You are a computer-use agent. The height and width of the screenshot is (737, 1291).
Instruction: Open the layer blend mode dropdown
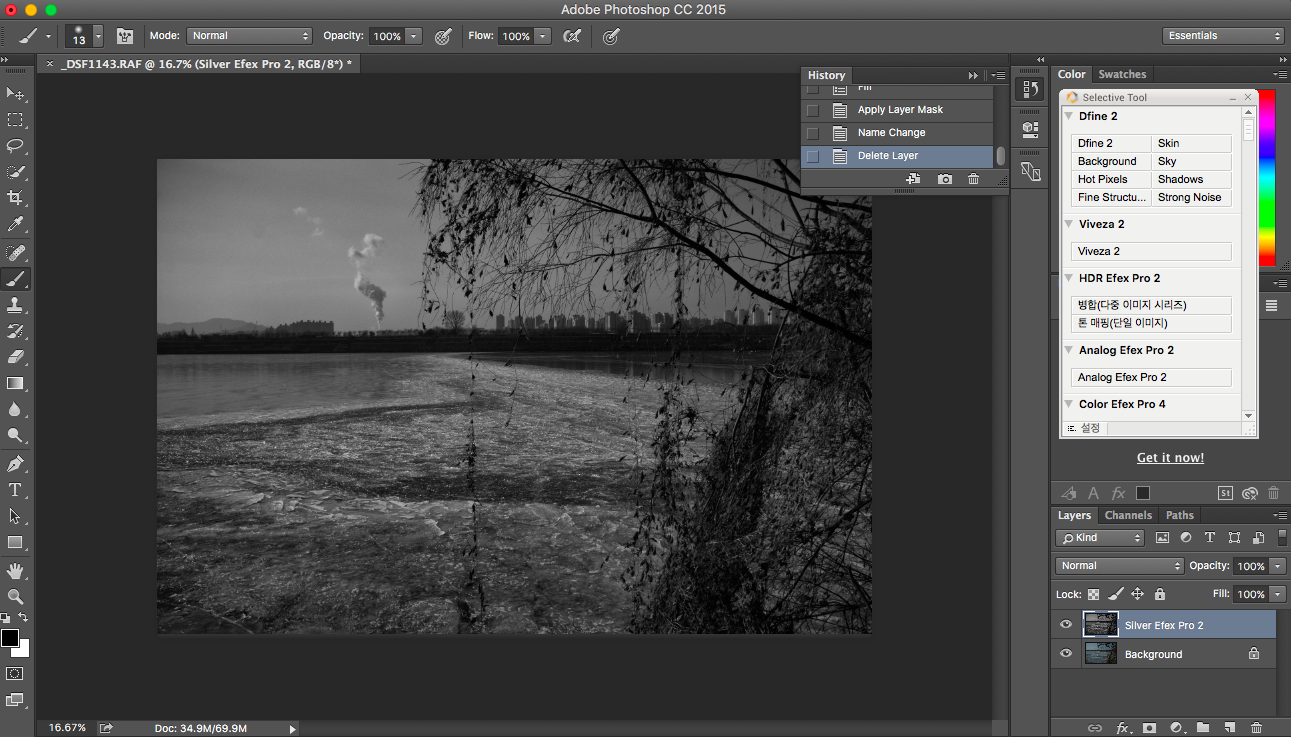pos(1120,566)
